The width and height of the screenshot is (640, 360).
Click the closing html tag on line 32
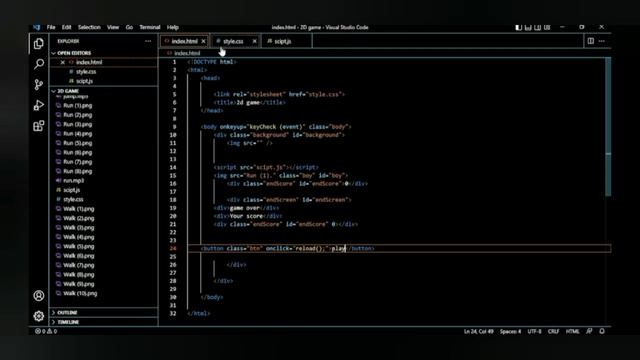click(x=199, y=313)
